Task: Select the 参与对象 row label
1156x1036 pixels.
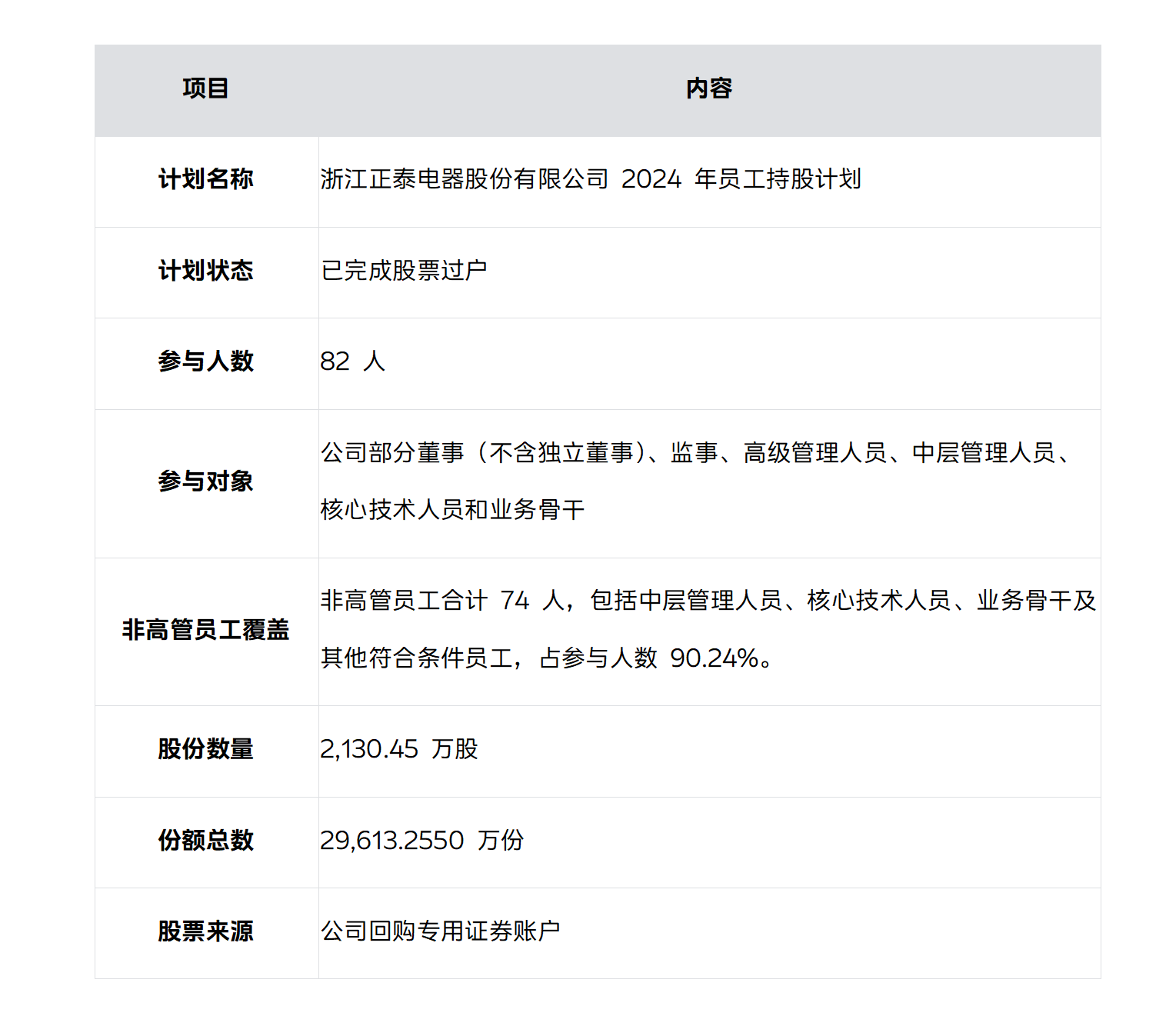Action: (x=205, y=481)
